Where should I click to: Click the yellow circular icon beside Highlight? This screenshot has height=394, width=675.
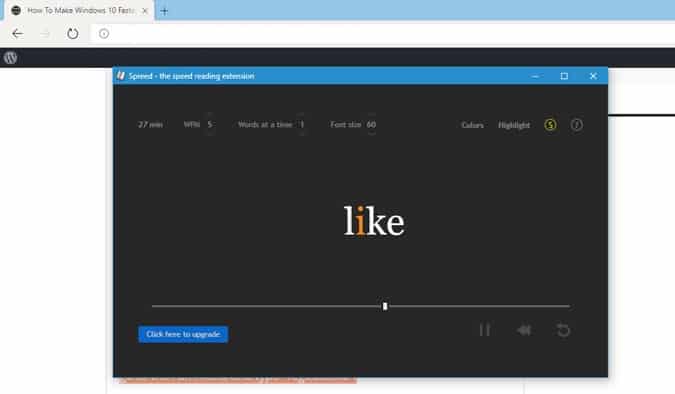pyautogui.click(x=550, y=125)
